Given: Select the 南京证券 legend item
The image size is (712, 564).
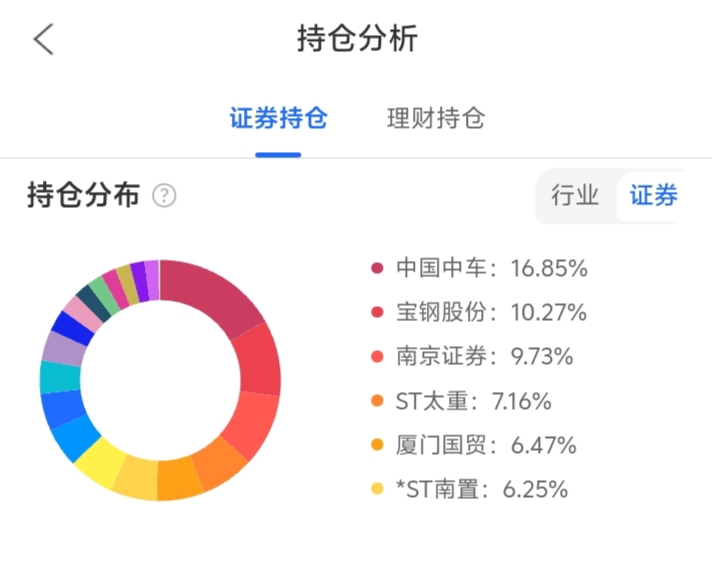Looking at the screenshot, I should point(484,357).
